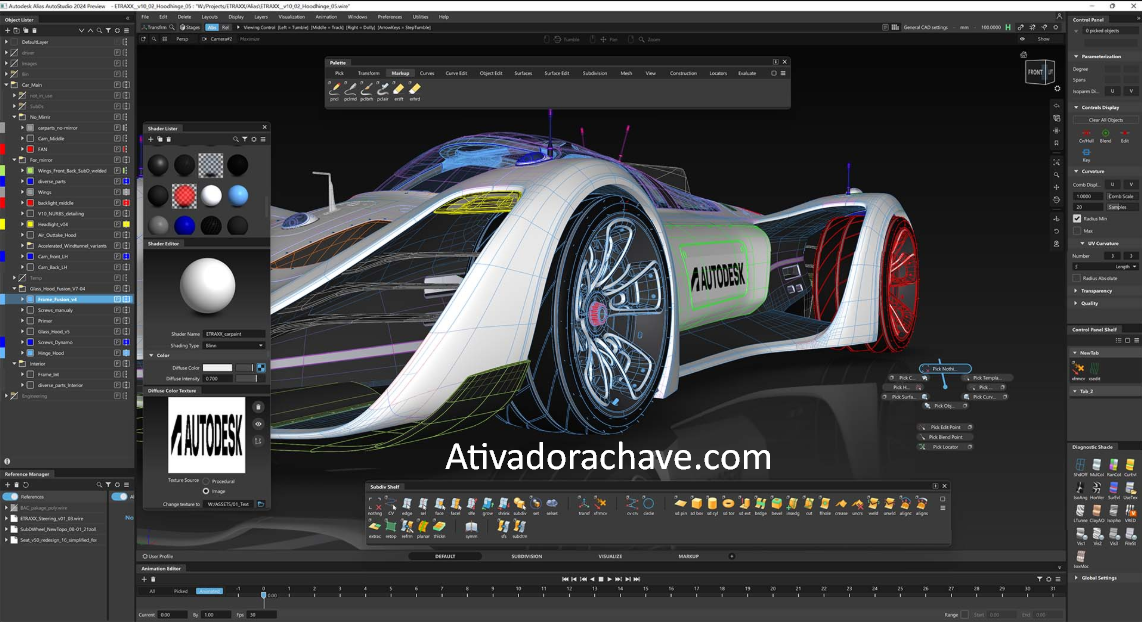This screenshot has width=1142, height=622.
Task: Select the sd cyl cylinder primitive tool
Action: (x=712, y=505)
